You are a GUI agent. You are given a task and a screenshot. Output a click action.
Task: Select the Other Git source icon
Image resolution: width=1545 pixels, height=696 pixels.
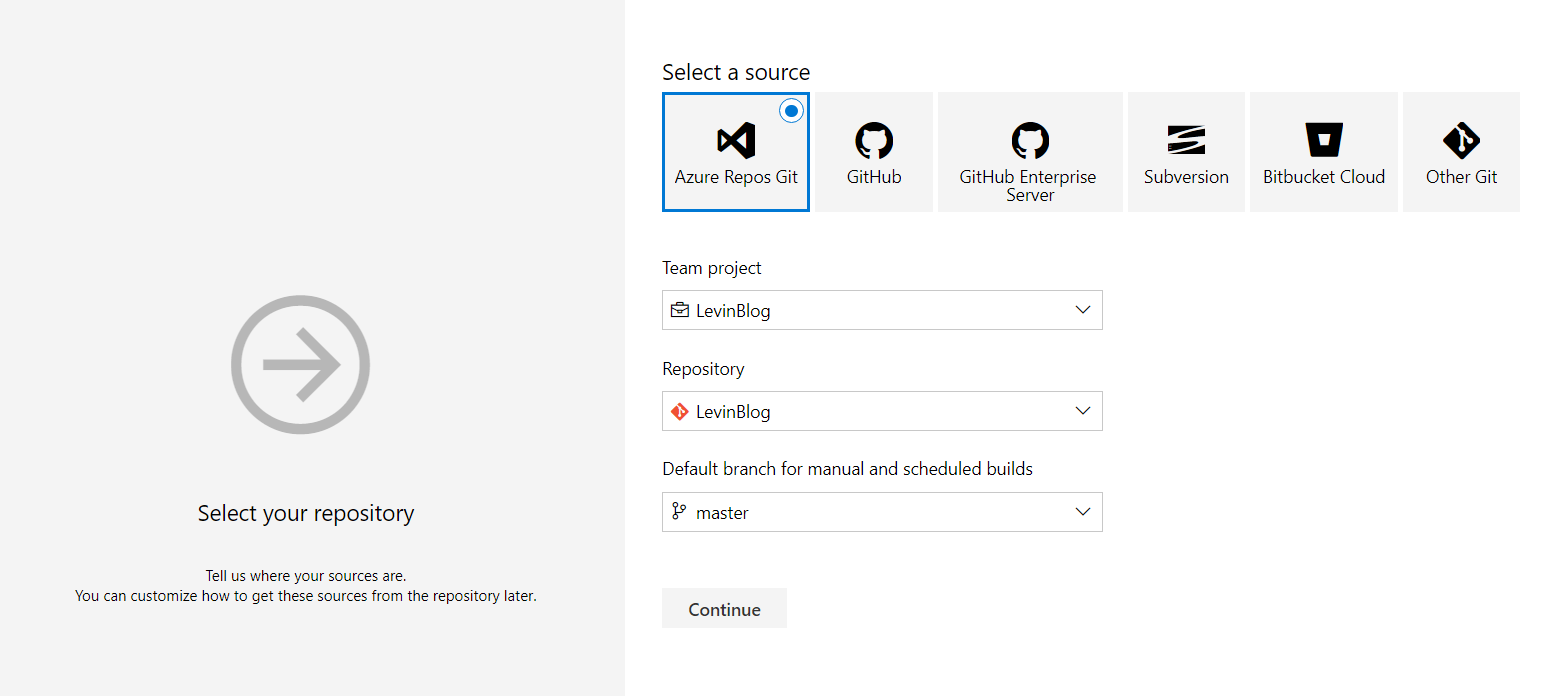click(1461, 141)
